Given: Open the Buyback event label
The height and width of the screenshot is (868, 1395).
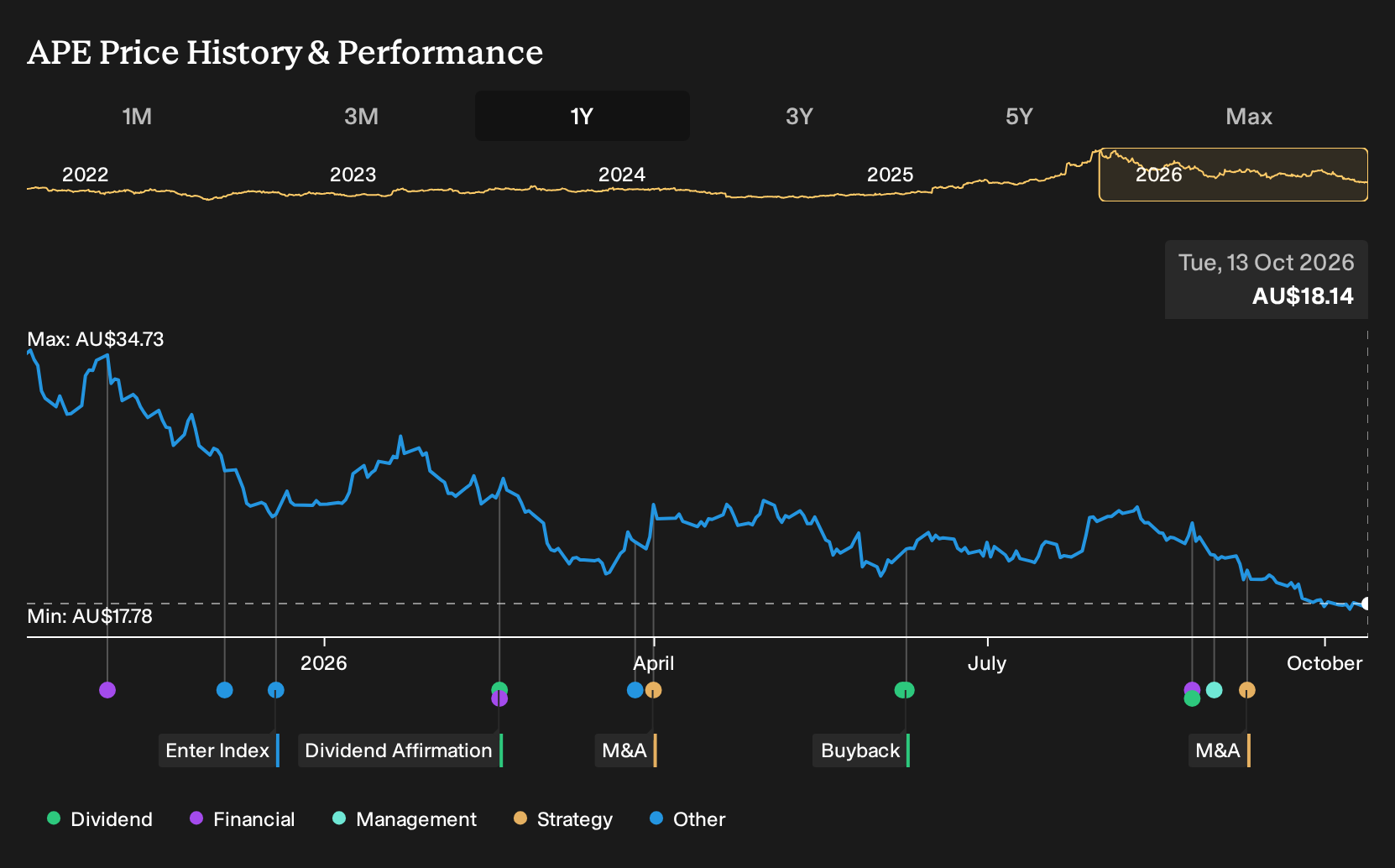Looking at the screenshot, I should [861, 750].
